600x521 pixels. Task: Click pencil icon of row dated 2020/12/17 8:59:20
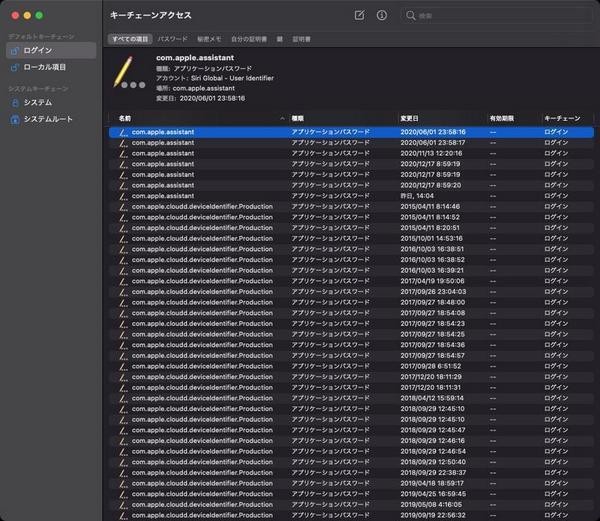(x=123, y=186)
